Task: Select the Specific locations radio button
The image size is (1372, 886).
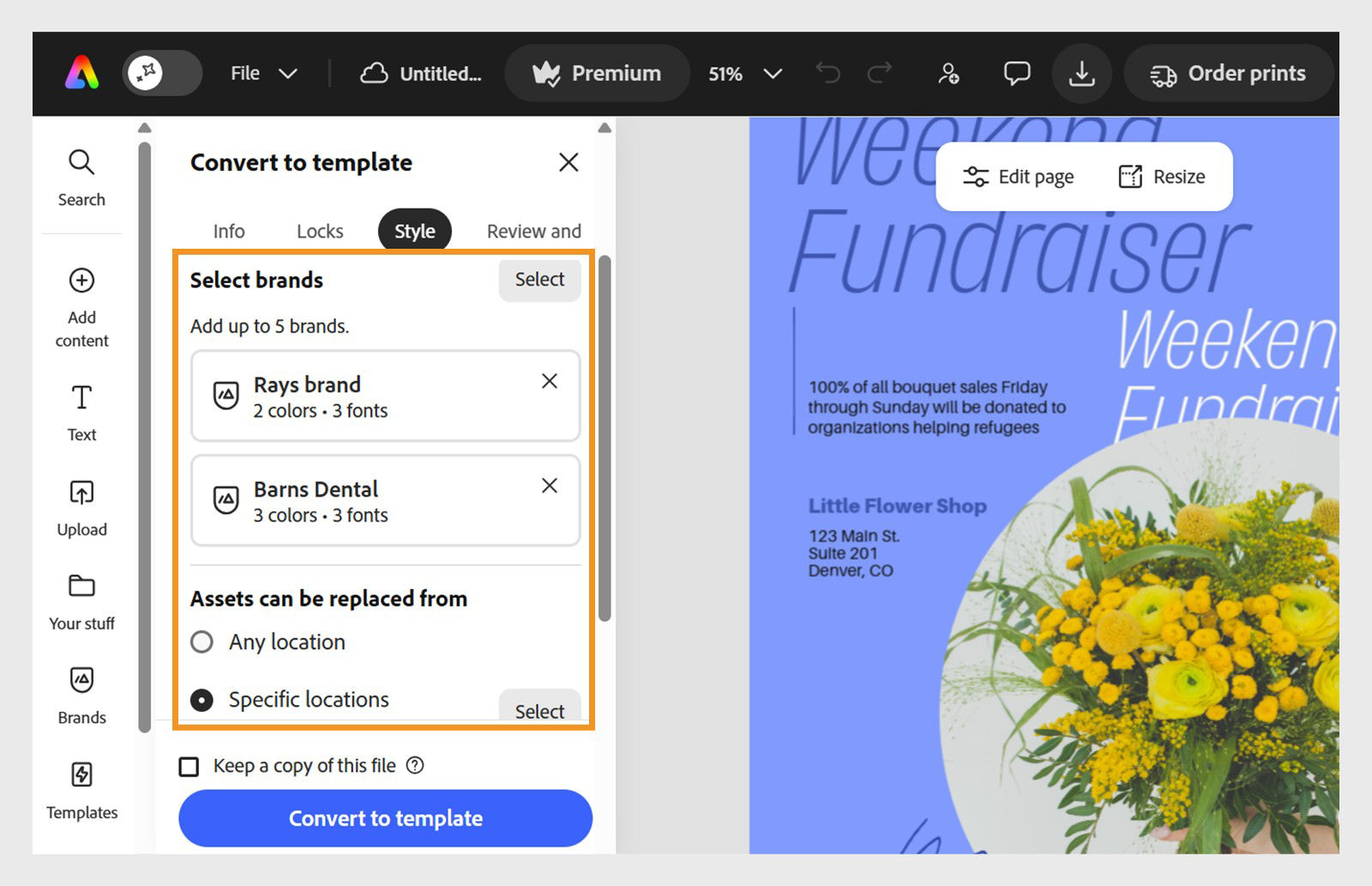Action: pyautogui.click(x=202, y=700)
